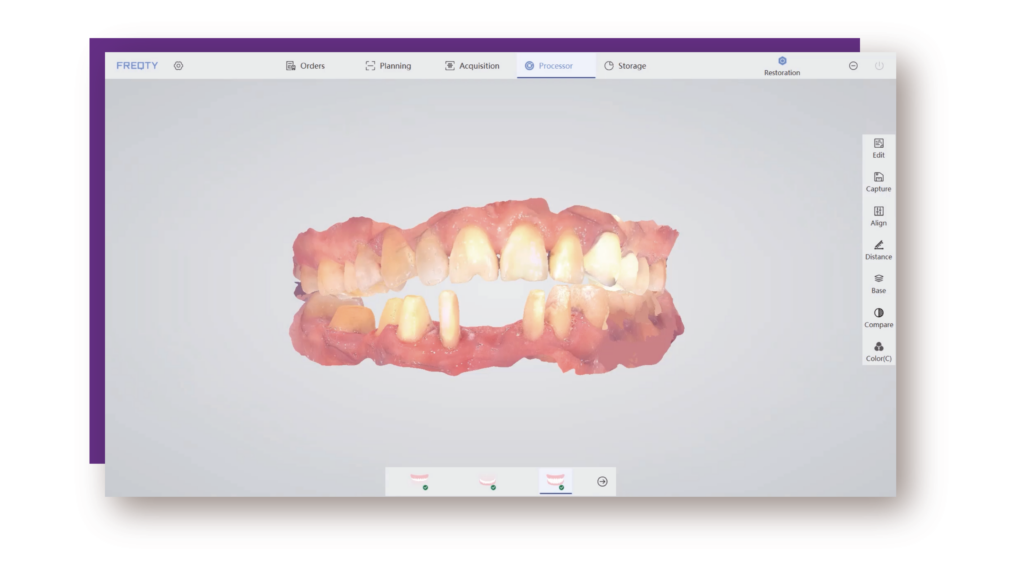
Task: Click the Restoration icon in the top bar
Action: pyautogui.click(x=782, y=66)
